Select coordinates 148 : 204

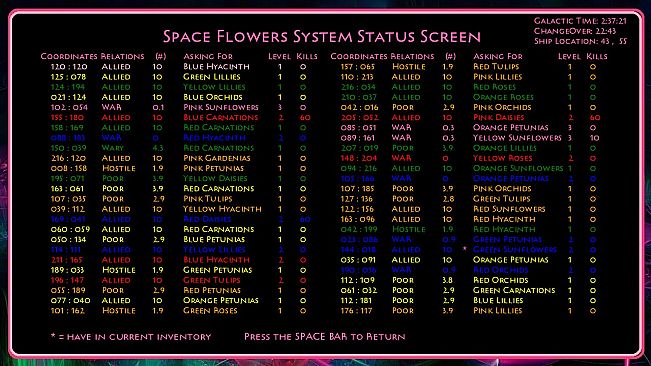tap(358, 158)
